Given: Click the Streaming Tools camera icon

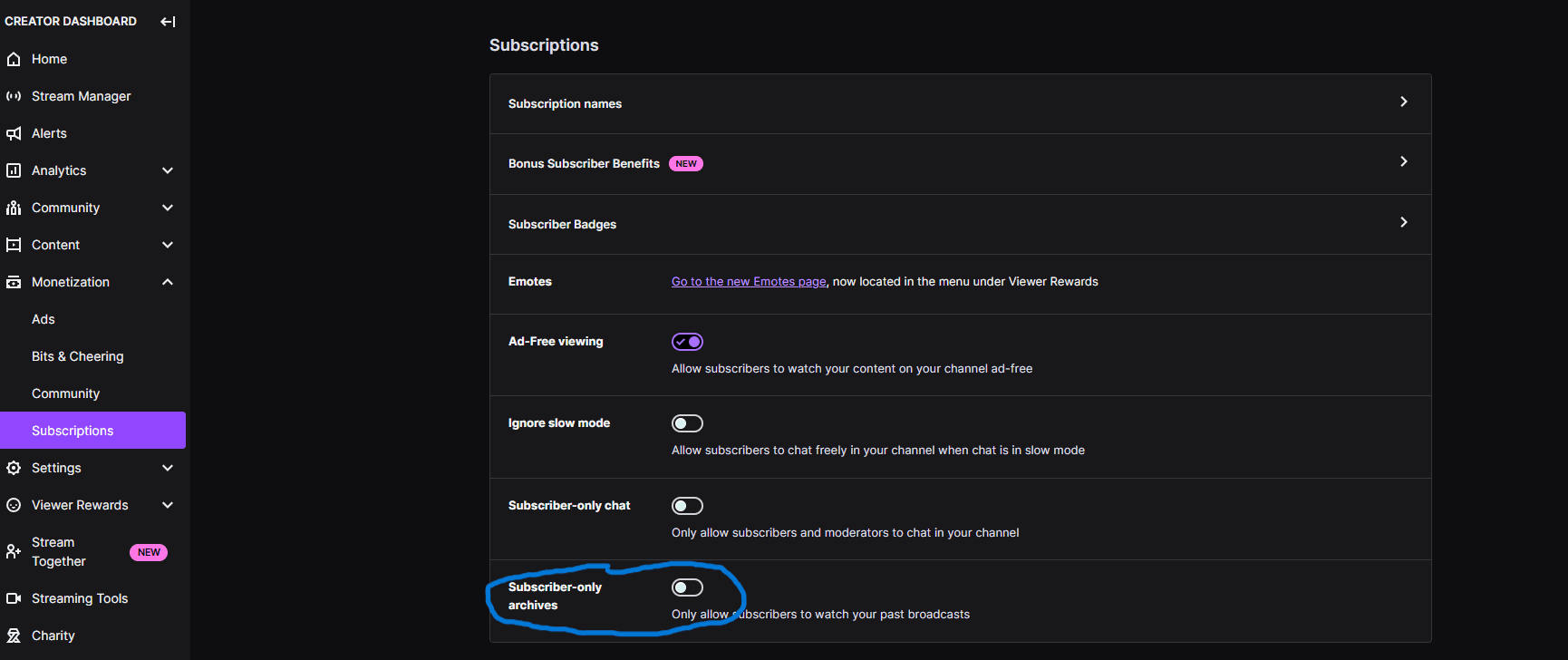Looking at the screenshot, I should click(14, 598).
